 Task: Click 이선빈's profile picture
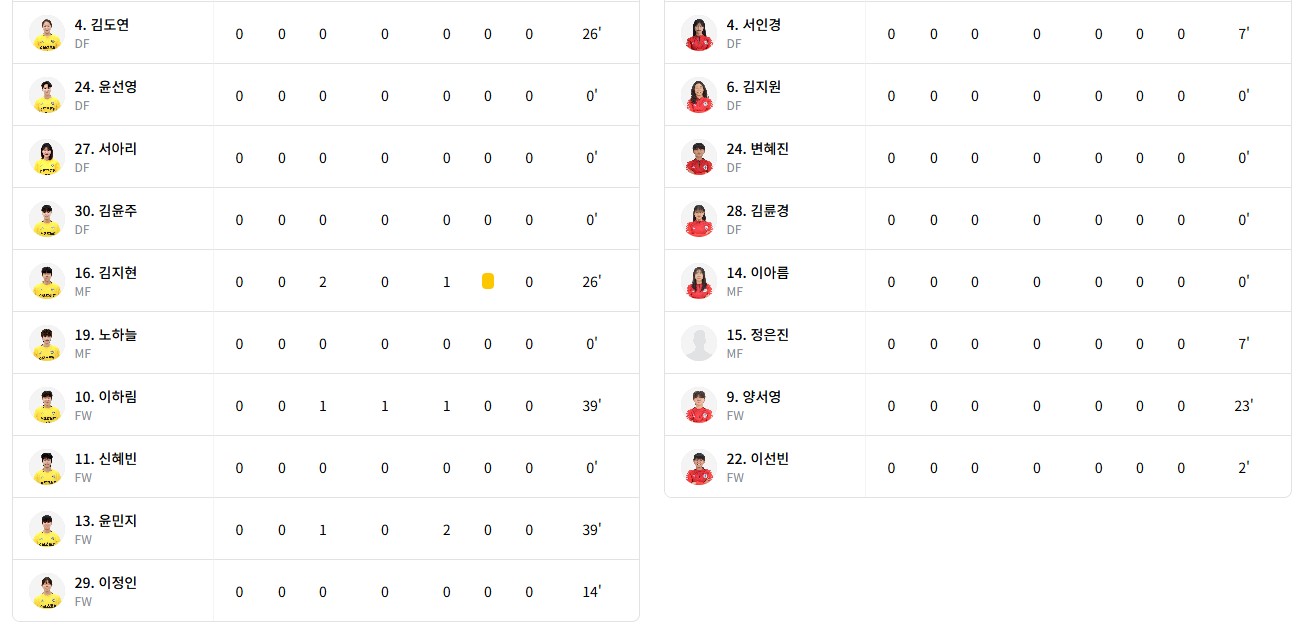click(x=698, y=467)
